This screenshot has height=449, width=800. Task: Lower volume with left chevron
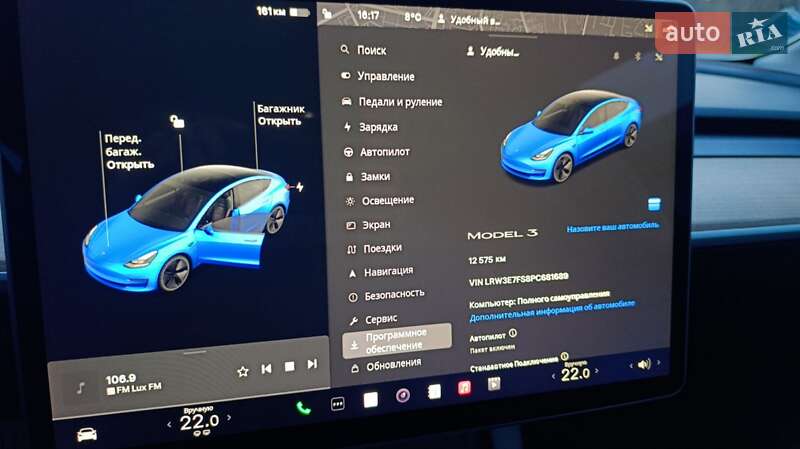(x=631, y=366)
